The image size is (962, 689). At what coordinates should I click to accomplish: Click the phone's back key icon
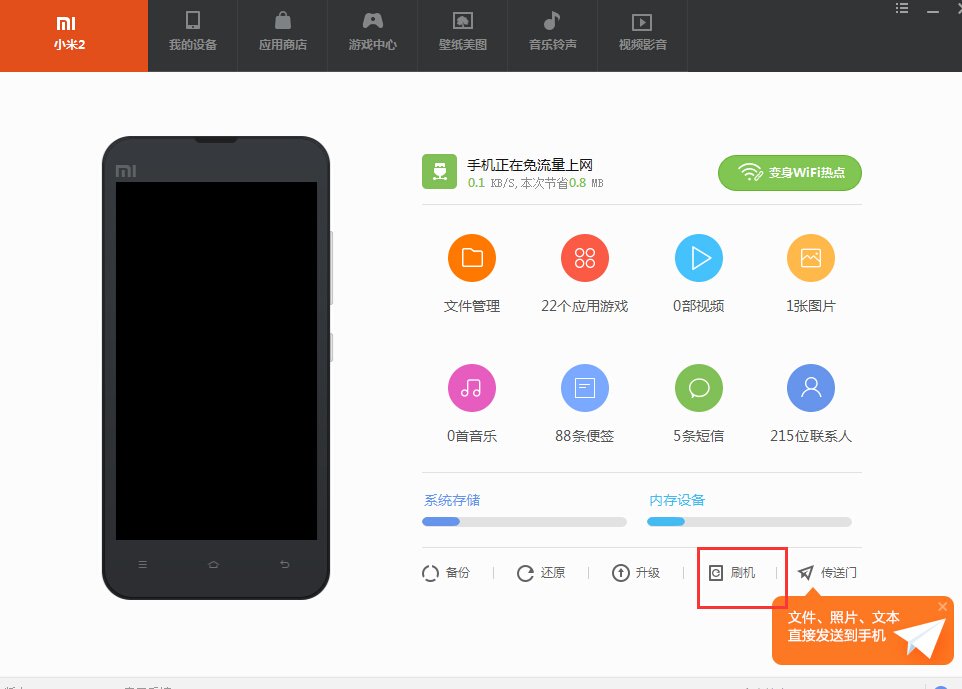(285, 564)
